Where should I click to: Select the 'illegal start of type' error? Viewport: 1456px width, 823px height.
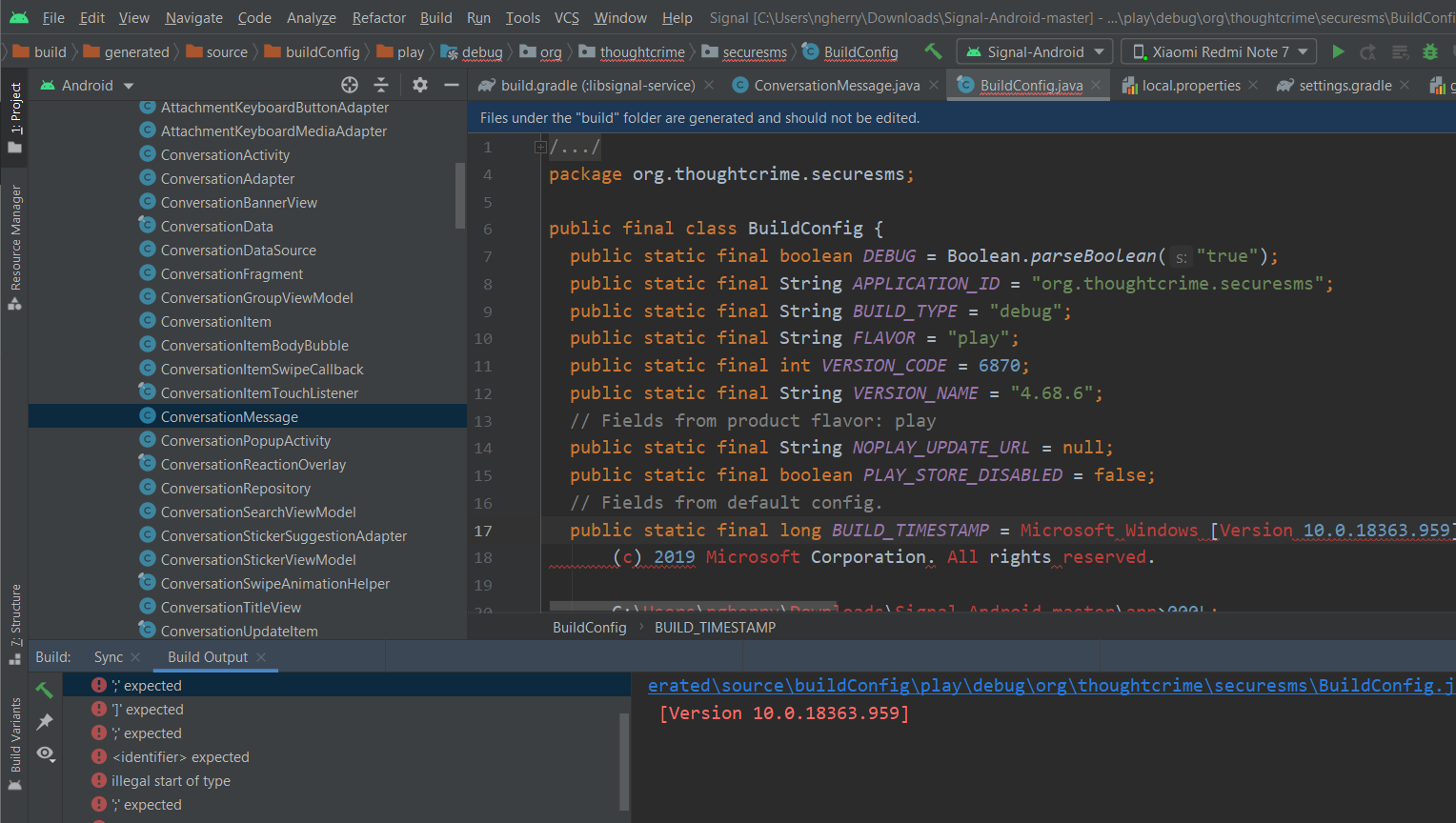tap(171, 780)
